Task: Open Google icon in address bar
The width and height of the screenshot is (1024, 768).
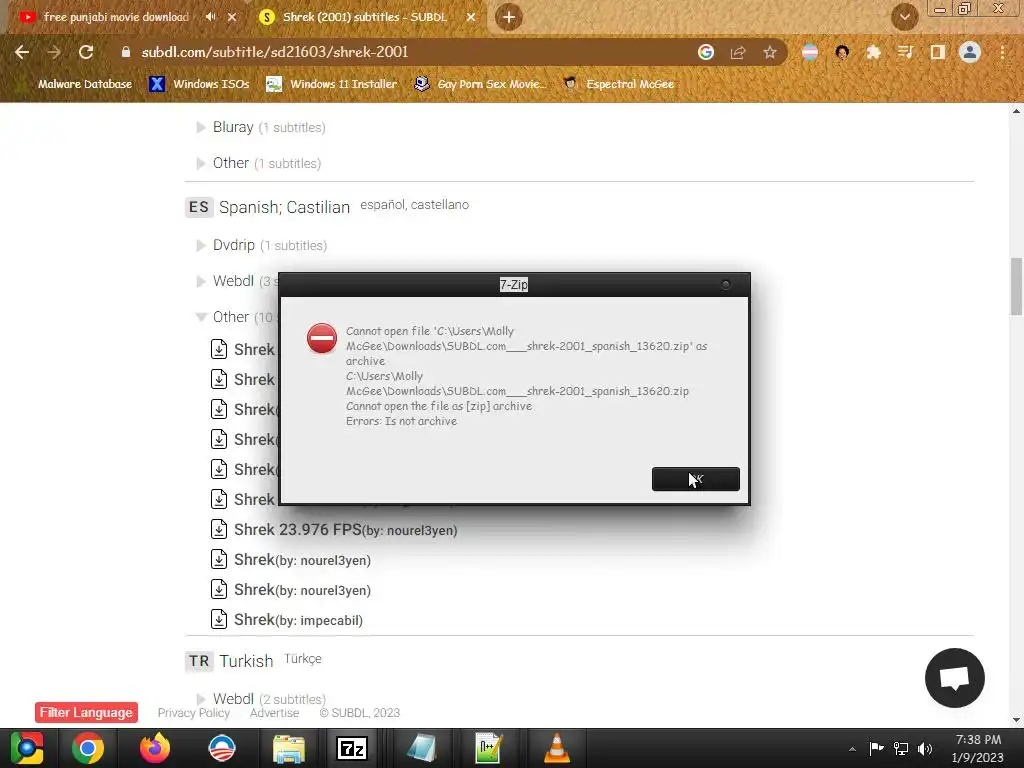Action: 705,52
